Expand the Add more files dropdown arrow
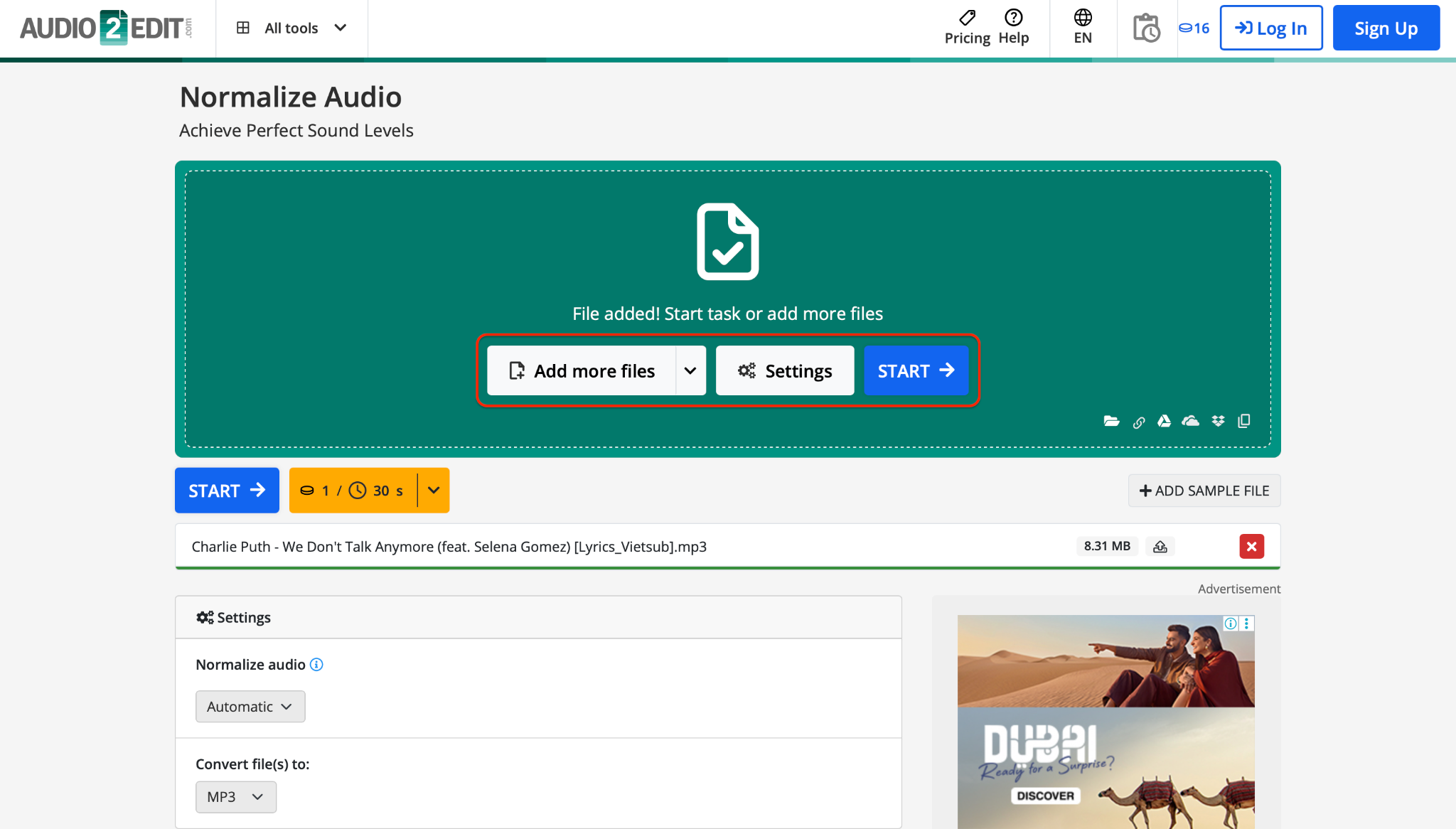This screenshot has width=1456, height=829. (690, 370)
